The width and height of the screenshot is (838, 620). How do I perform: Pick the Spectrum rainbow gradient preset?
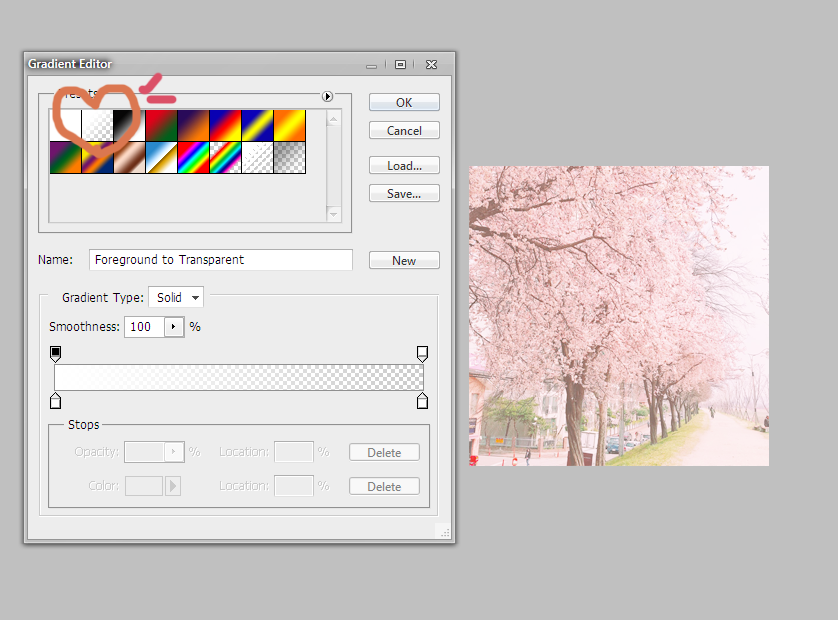point(193,157)
